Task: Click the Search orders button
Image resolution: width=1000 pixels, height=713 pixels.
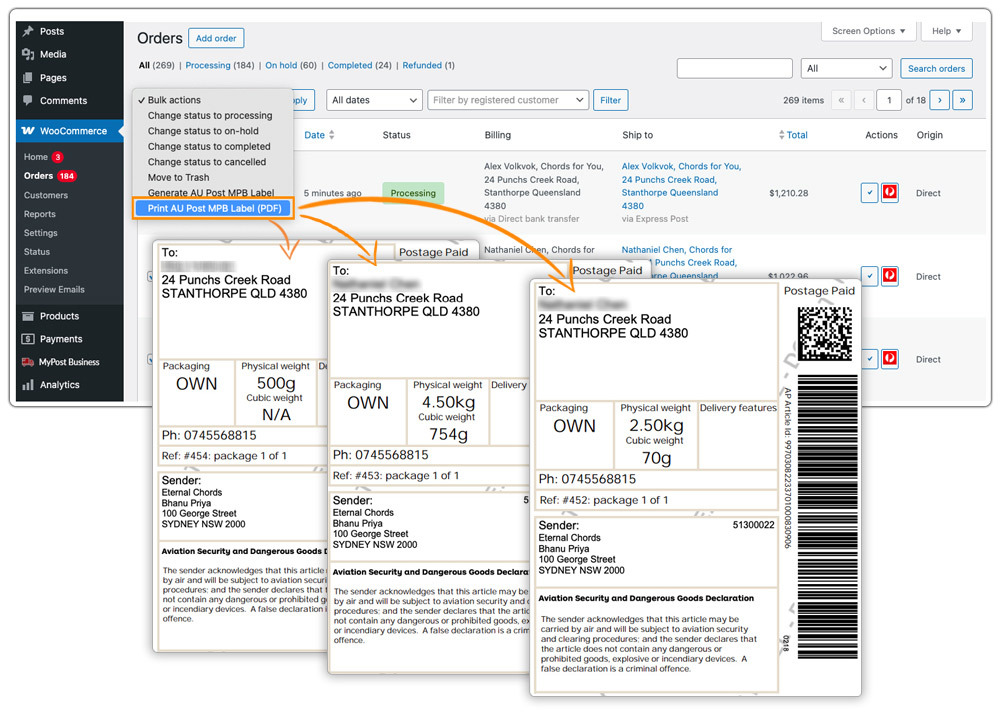Action: click(x=936, y=68)
